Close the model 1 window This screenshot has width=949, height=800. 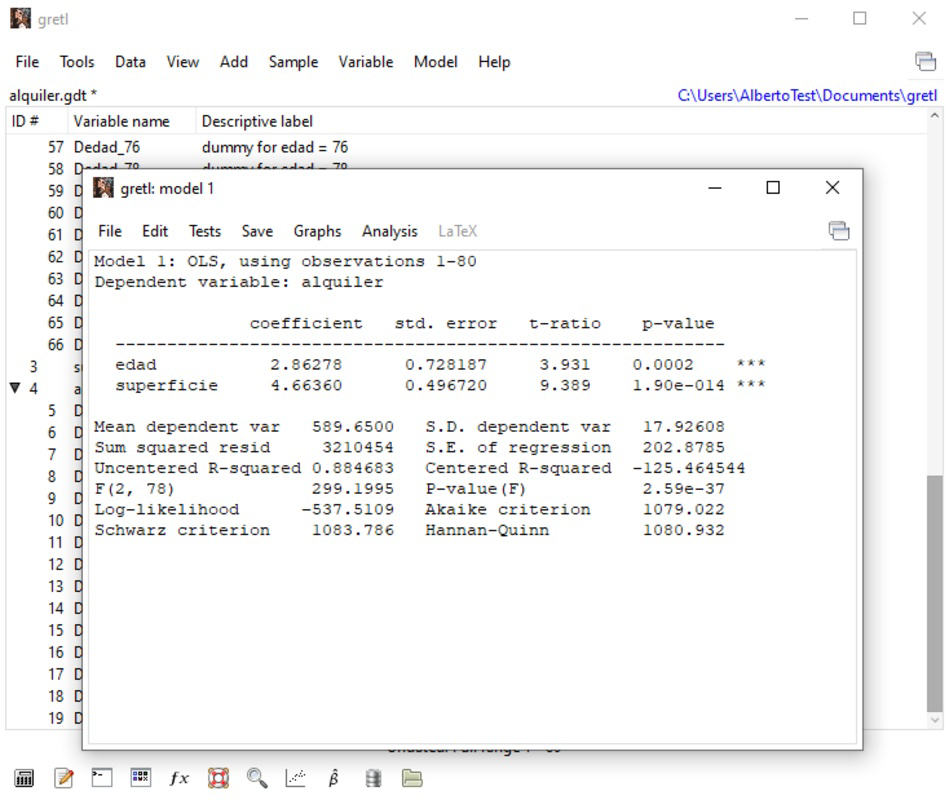(x=832, y=188)
